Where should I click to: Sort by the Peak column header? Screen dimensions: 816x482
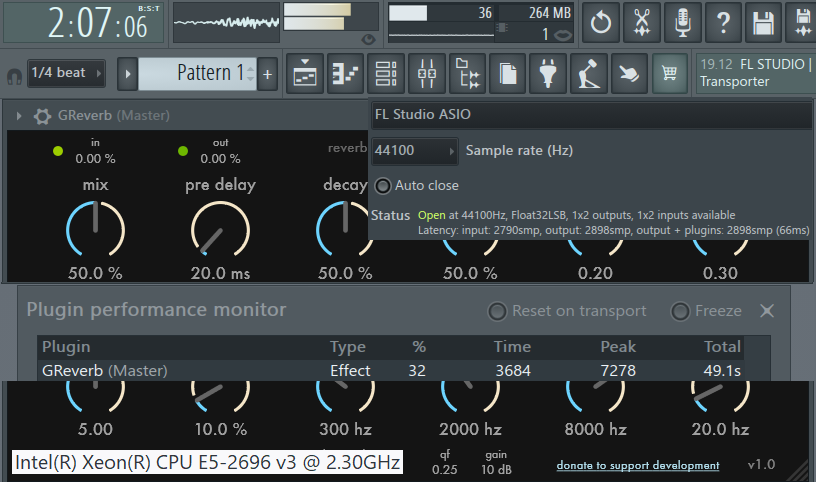[618, 347]
